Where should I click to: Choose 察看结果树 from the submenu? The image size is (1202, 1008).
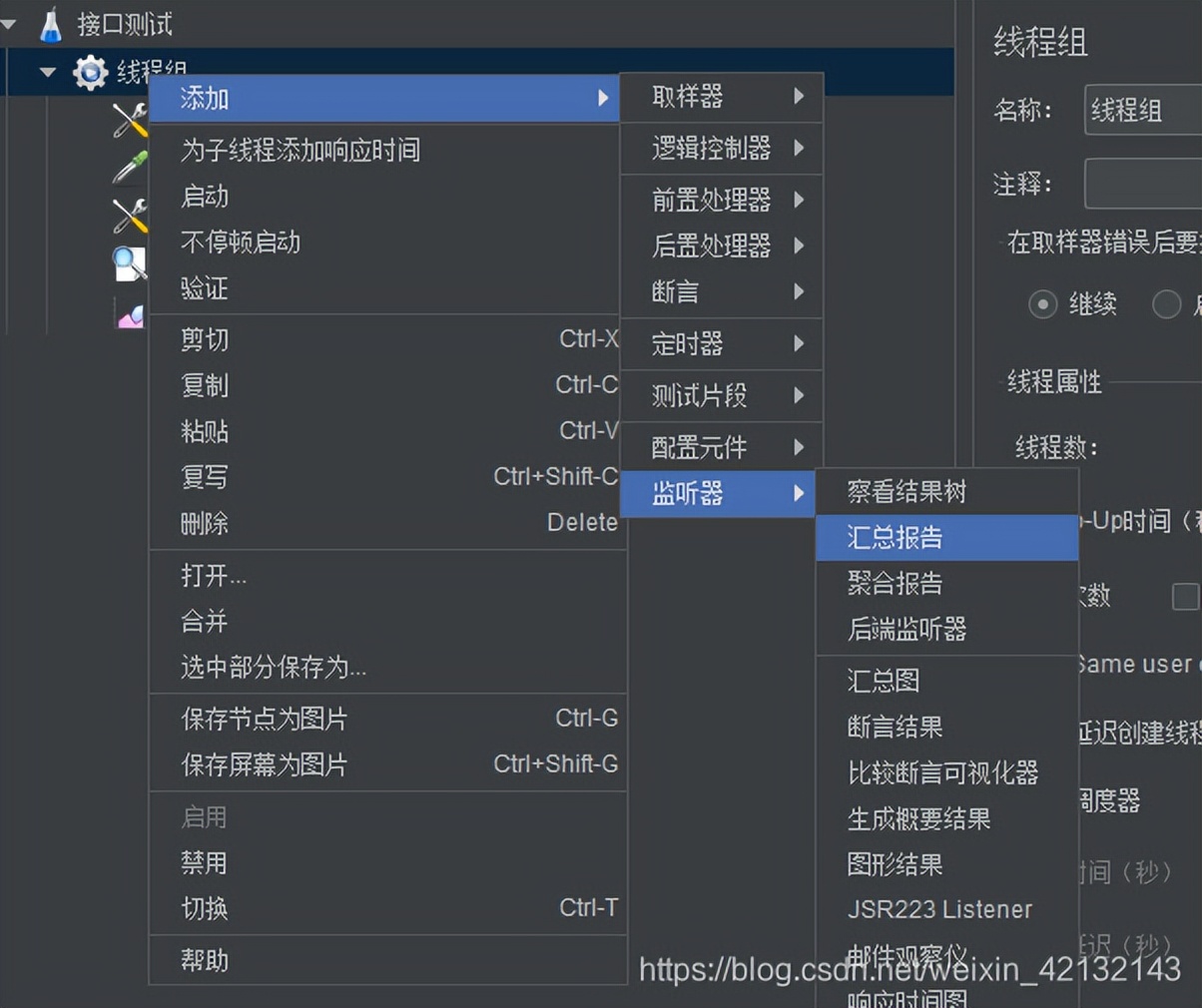click(910, 491)
